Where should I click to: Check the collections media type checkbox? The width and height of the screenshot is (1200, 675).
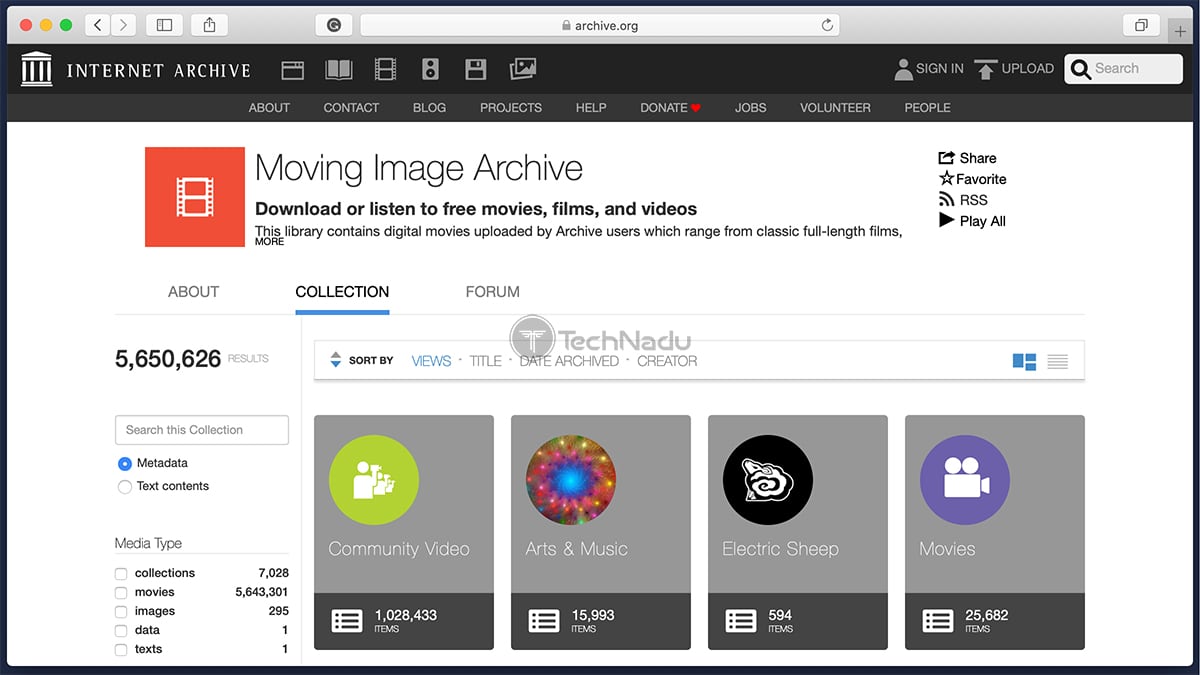121,574
